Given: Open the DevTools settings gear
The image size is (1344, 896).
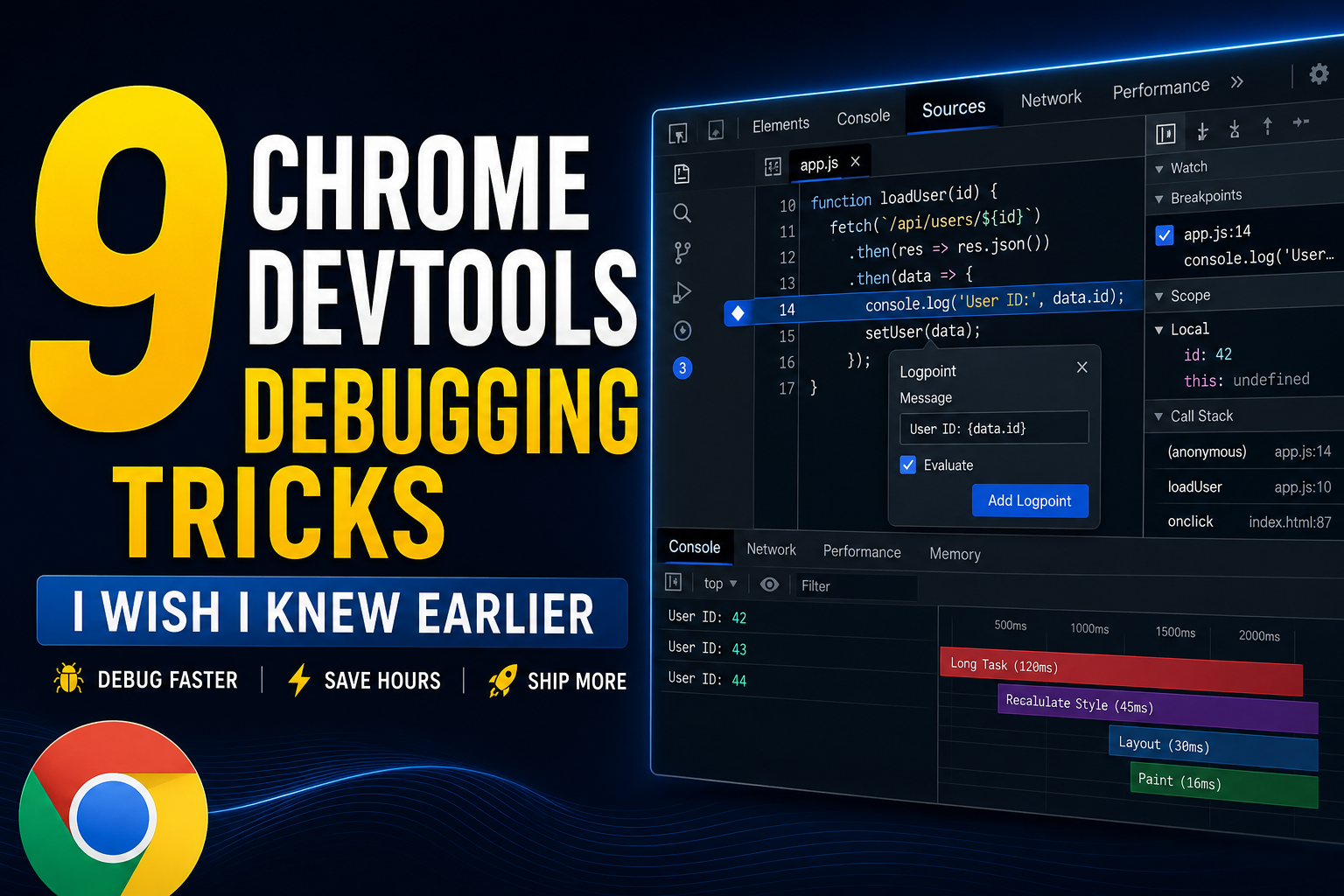Looking at the screenshot, I should point(1319,74).
